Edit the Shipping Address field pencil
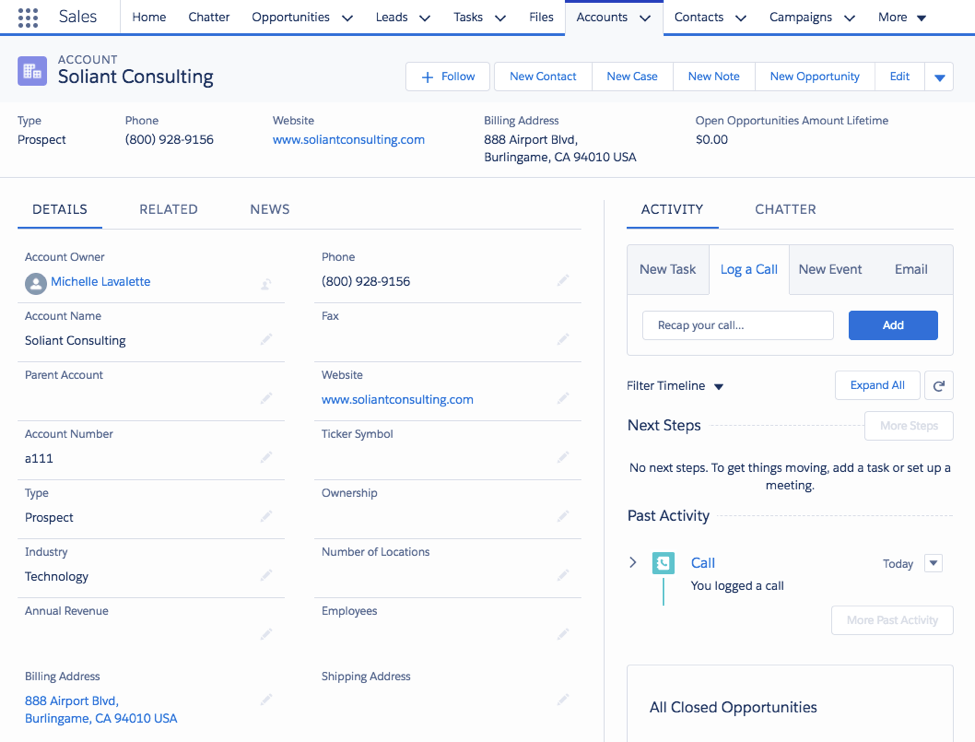This screenshot has width=975, height=742. click(563, 700)
